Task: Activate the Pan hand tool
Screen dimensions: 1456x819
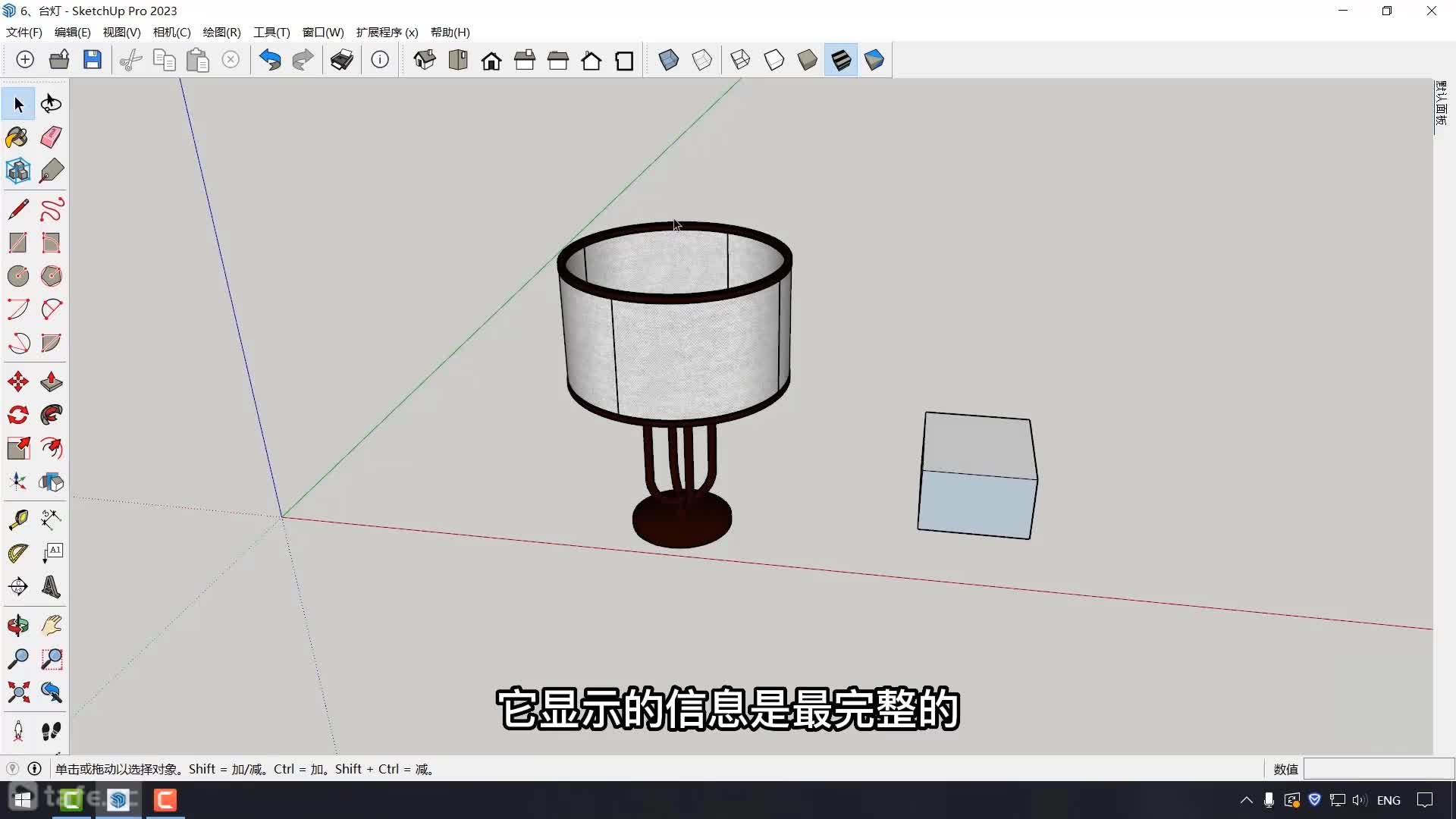Action: tap(52, 626)
